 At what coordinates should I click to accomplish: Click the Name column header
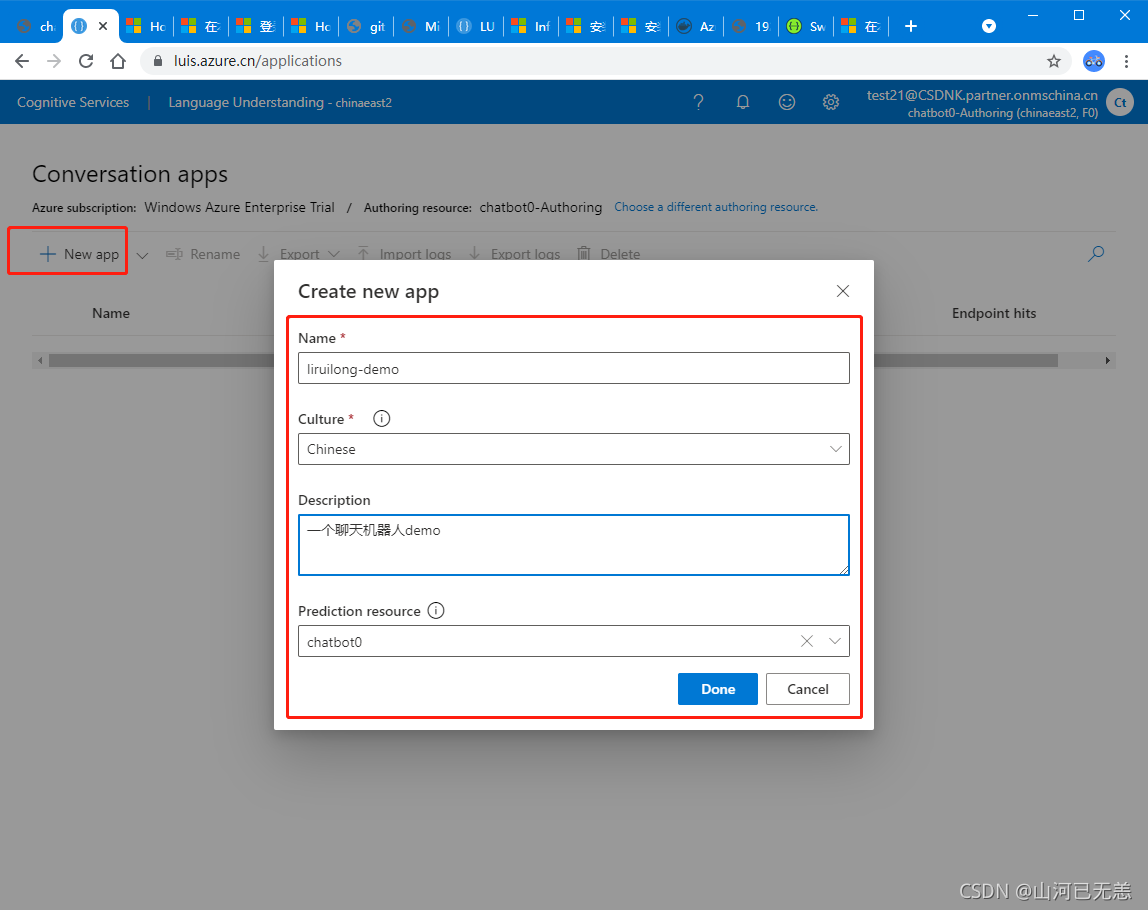111,313
